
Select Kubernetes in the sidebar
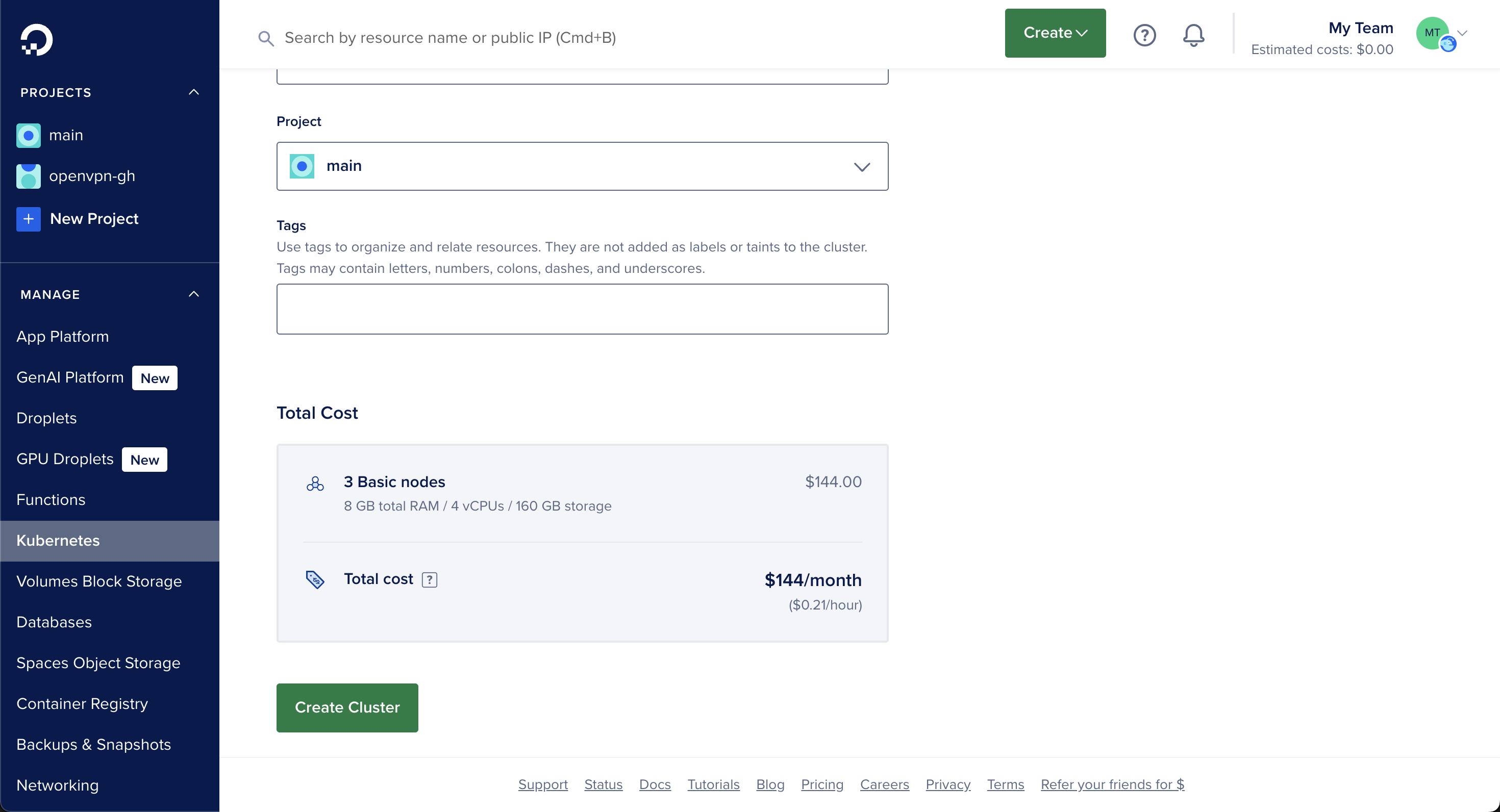click(x=58, y=540)
